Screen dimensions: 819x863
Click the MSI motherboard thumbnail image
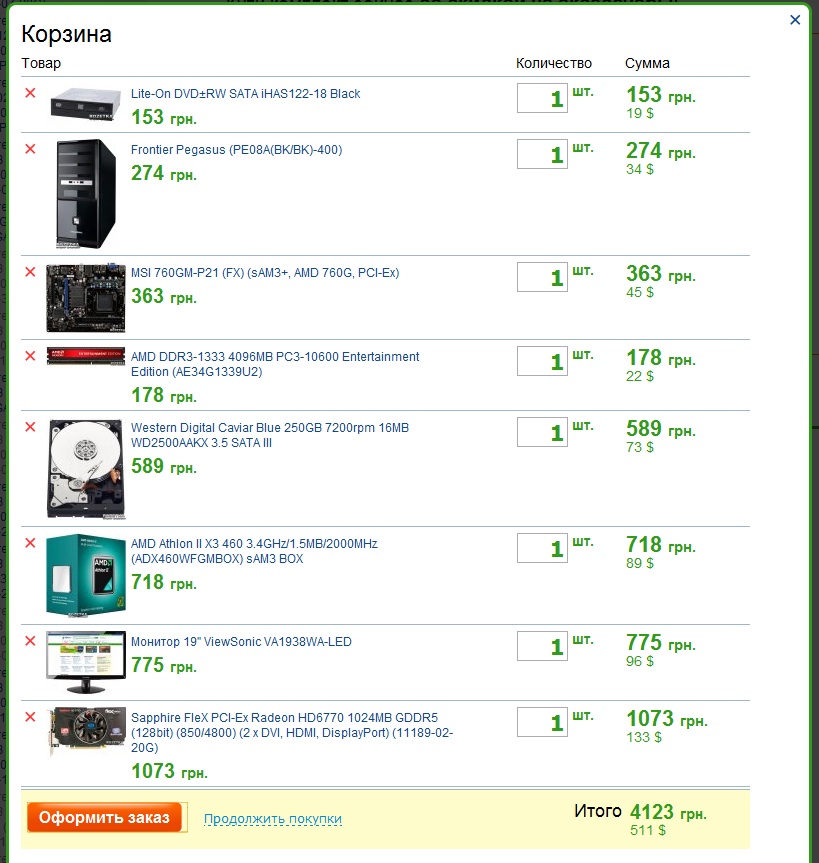tap(85, 298)
